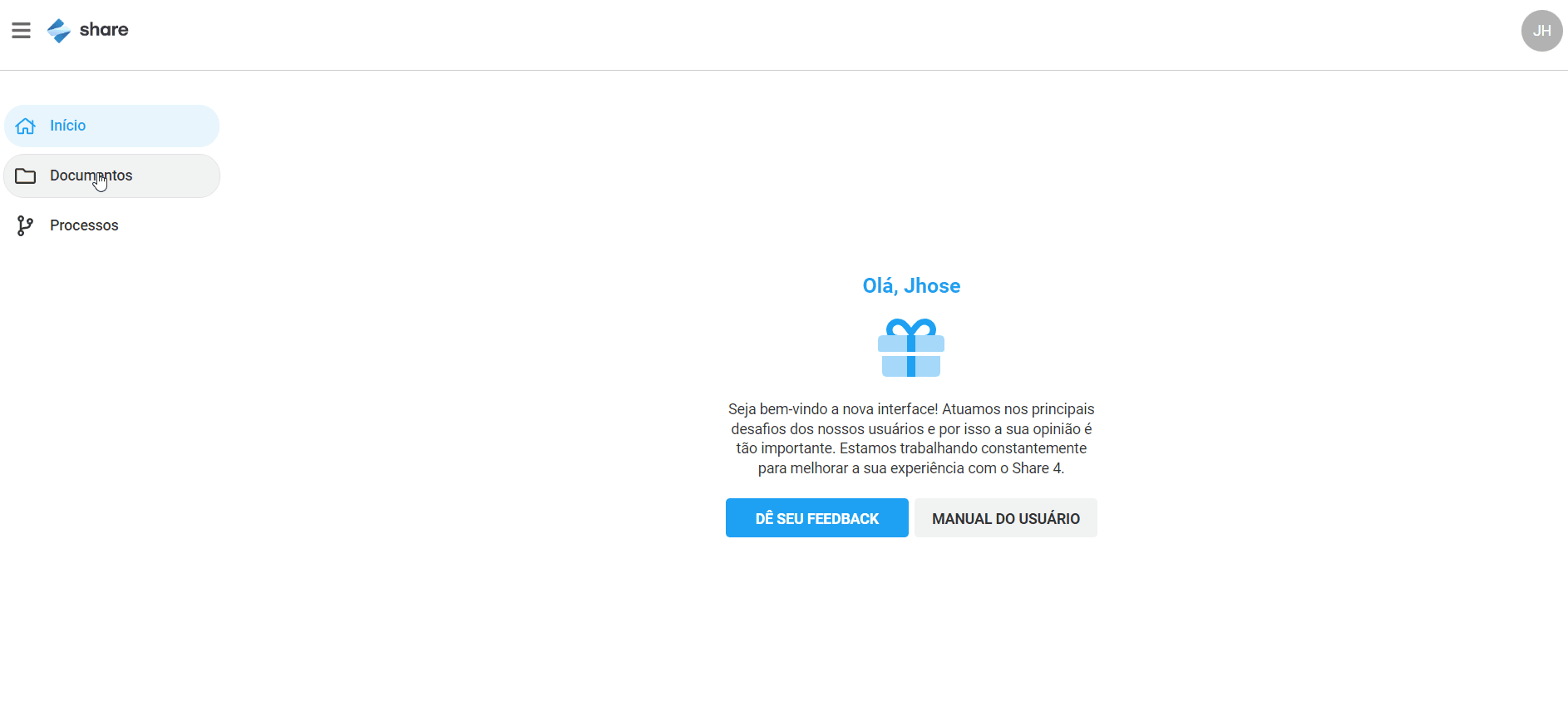Open the Documentos menu item
Viewport: 1568px width, 717px height.
pyautogui.click(x=111, y=176)
